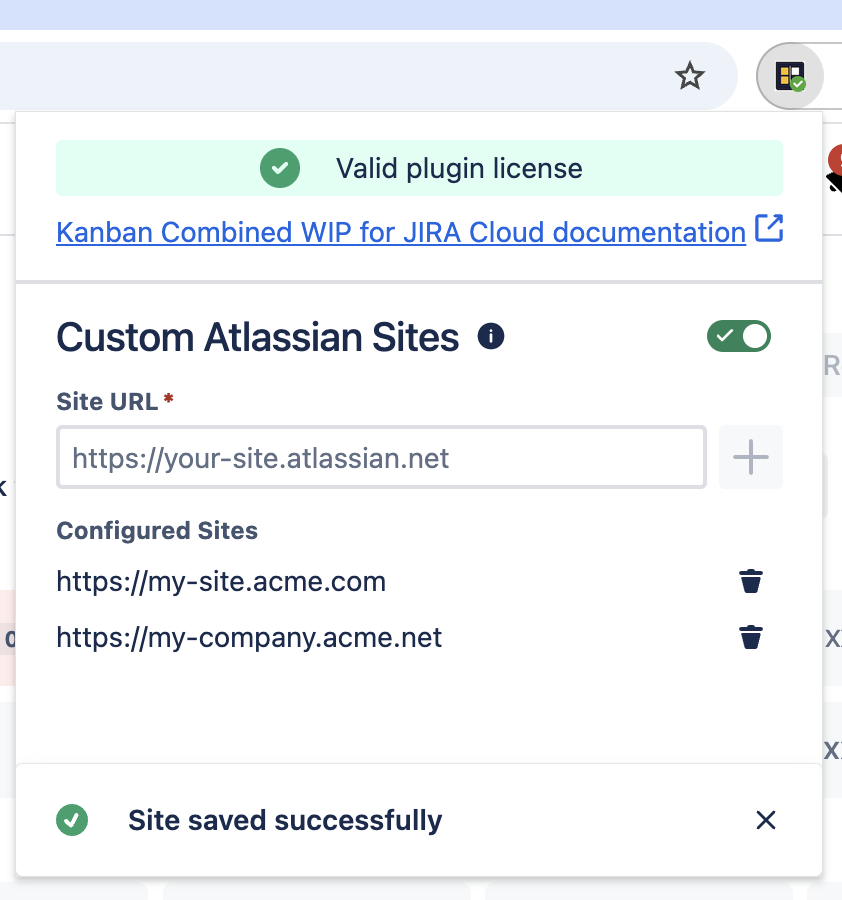This screenshot has width=842, height=900.
Task: Click the green check in Valid plugin license banner
Action: [x=280, y=168]
